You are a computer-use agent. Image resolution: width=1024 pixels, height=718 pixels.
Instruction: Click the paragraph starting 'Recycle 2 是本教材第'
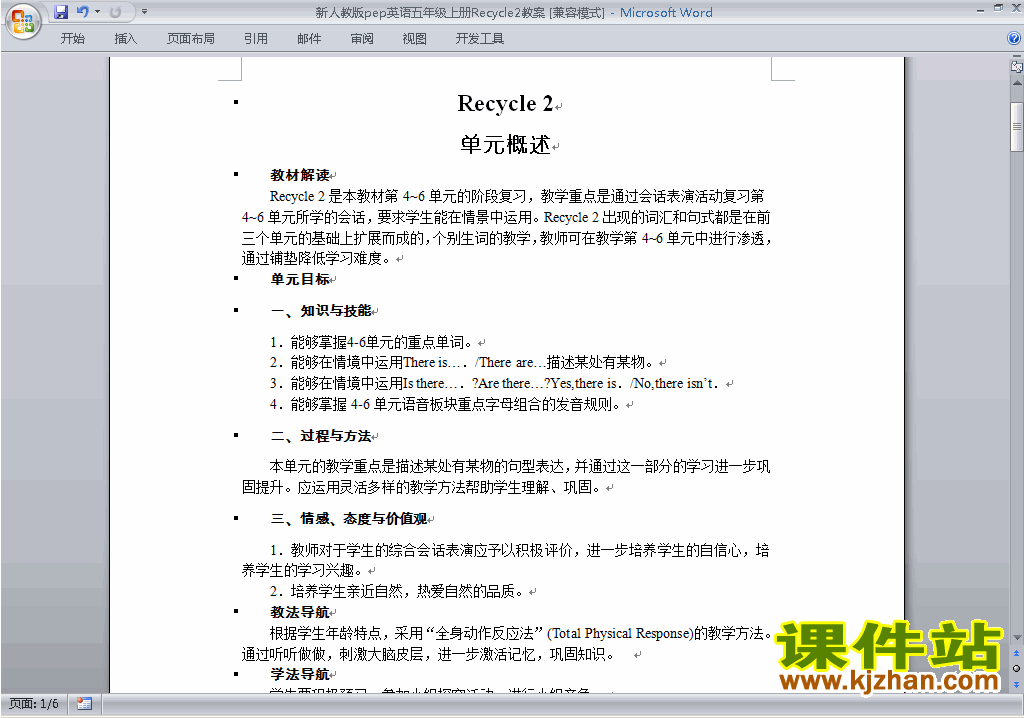pyautogui.click(x=506, y=227)
